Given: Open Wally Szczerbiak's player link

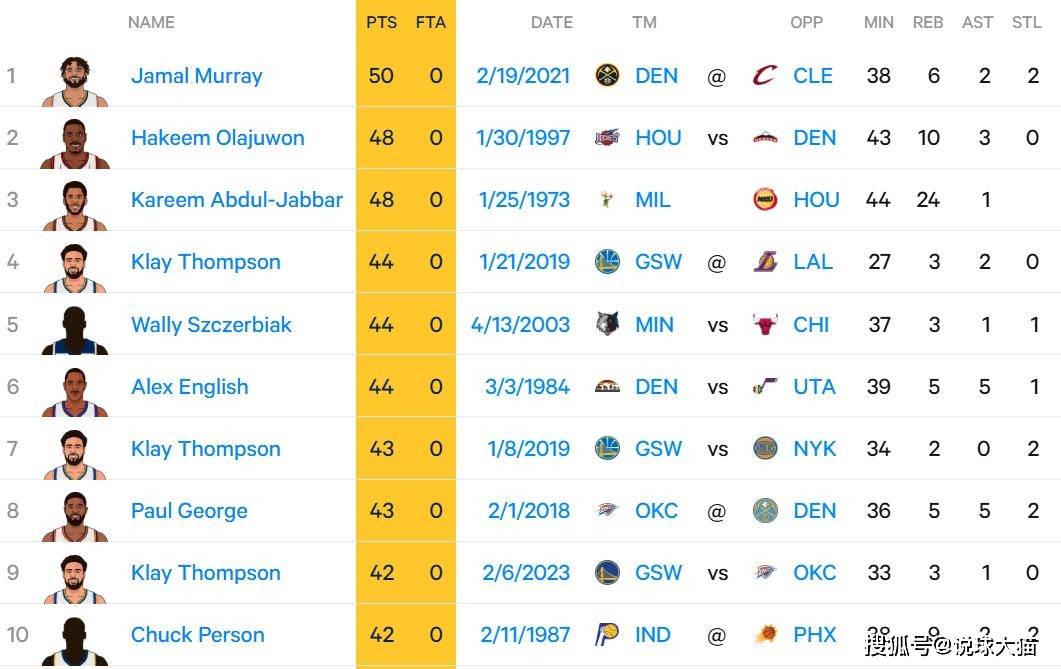Looking at the screenshot, I should click(212, 324).
